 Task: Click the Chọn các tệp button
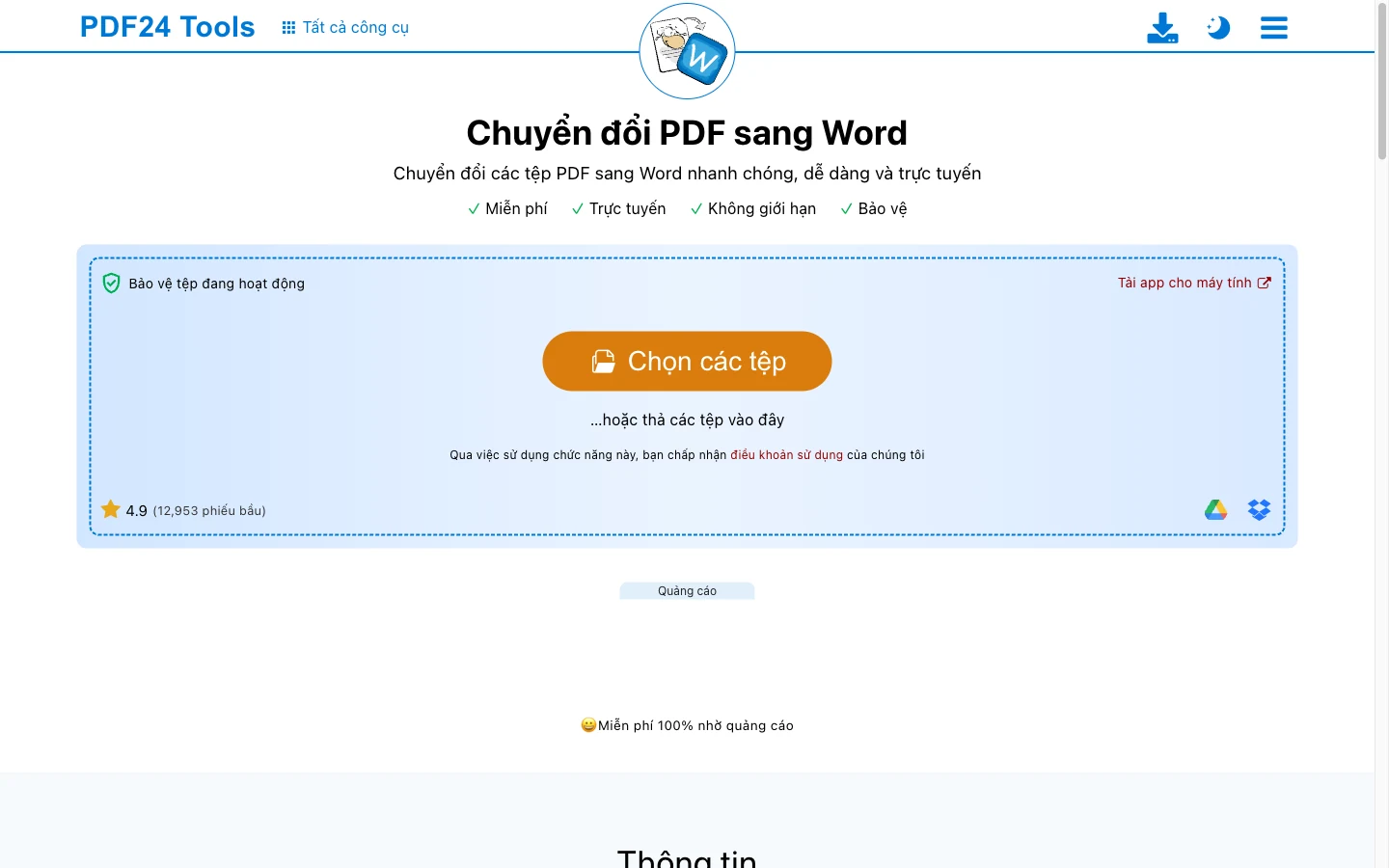[687, 361]
